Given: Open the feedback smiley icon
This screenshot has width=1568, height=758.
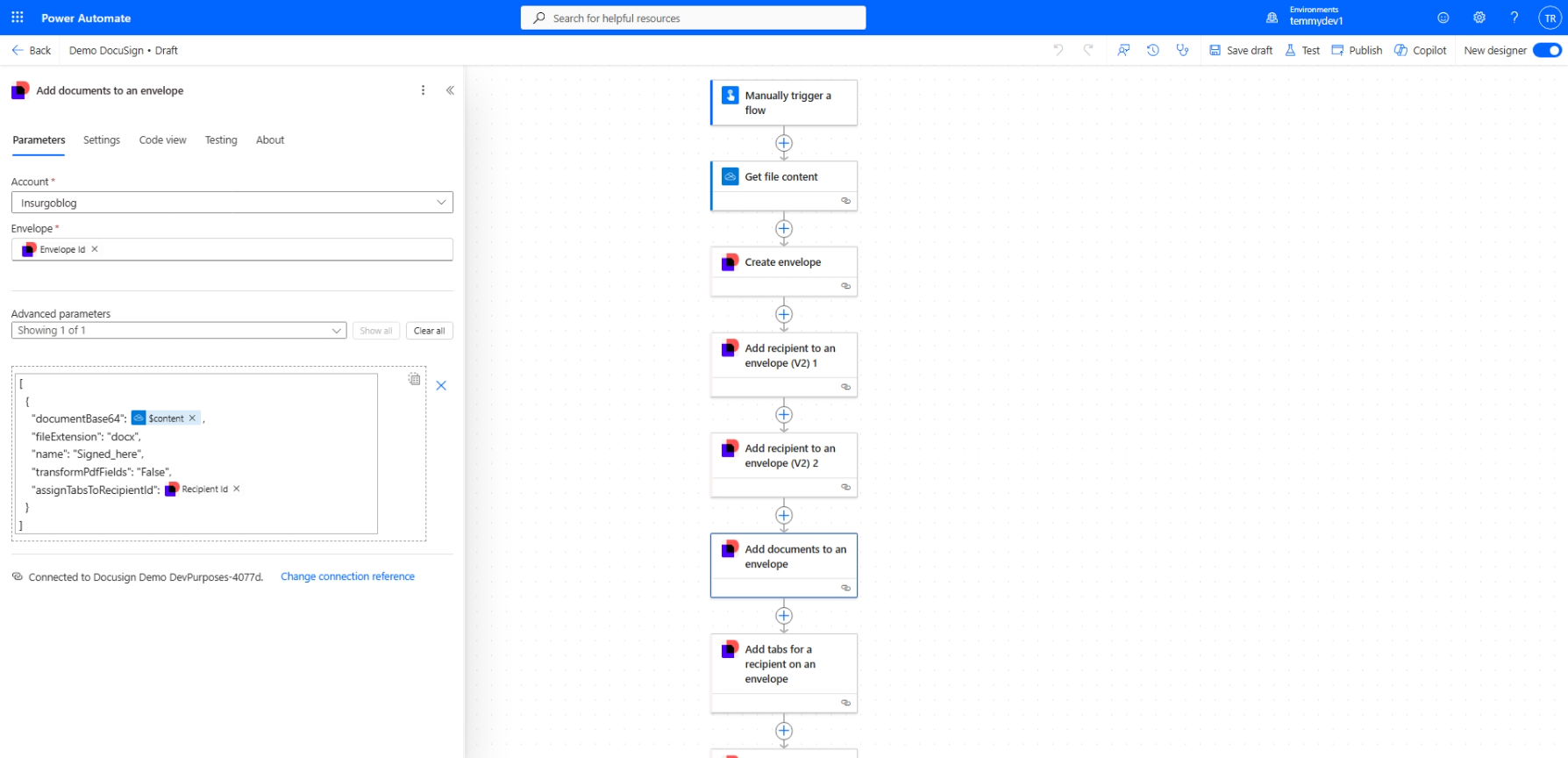Looking at the screenshot, I should pyautogui.click(x=1443, y=18).
